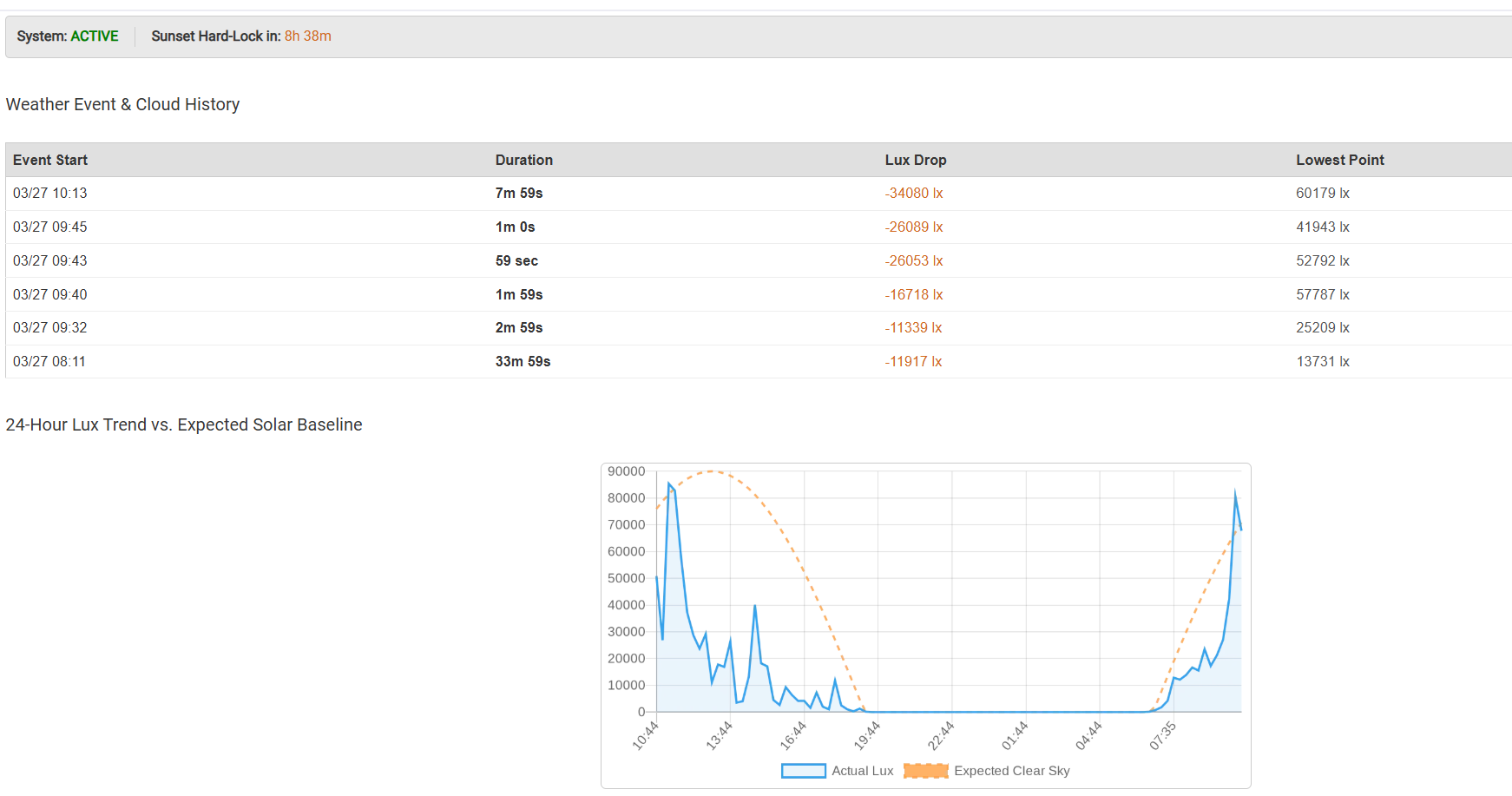Click the Weather Event & Cloud History heading
Screen dimensions: 1512x796
click(122, 104)
